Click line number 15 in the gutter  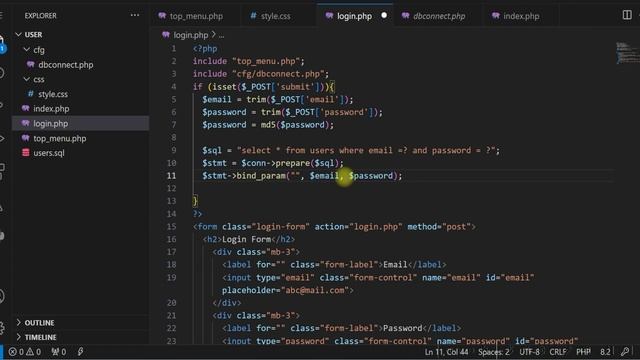171,227
